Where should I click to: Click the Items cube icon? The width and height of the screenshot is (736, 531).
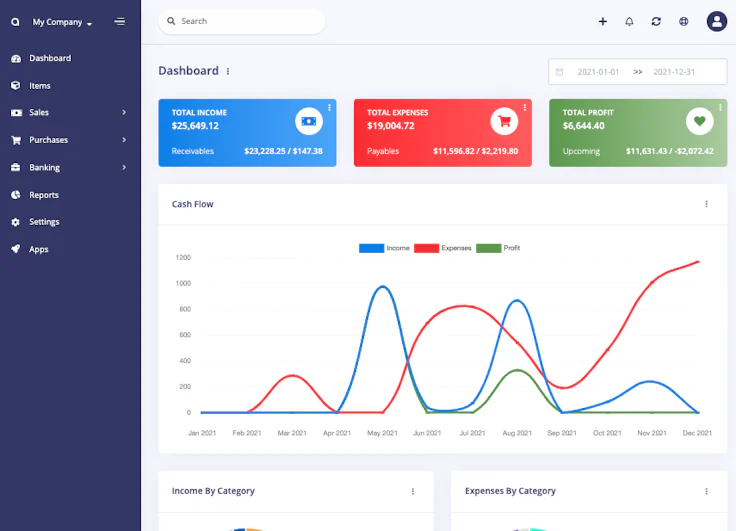[x=16, y=85]
